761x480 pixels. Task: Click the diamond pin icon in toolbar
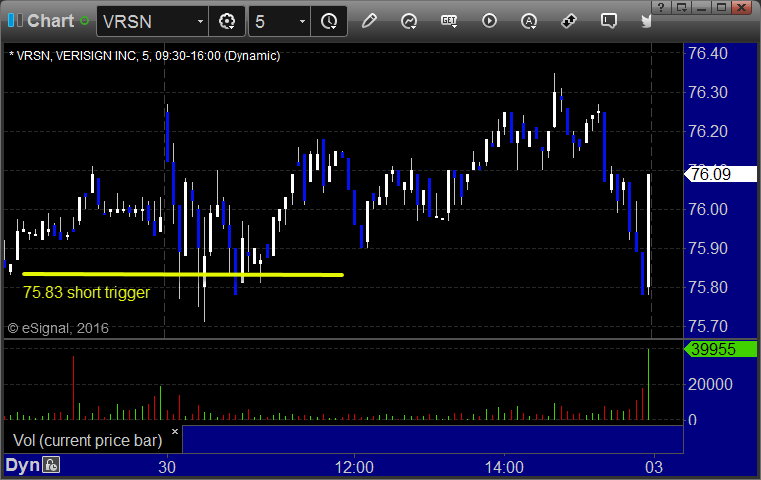(569, 21)
